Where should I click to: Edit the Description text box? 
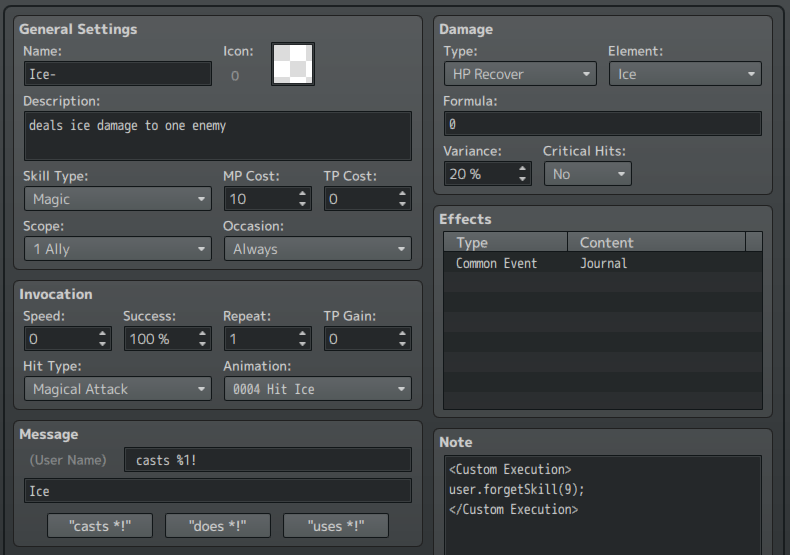(218, 136)
